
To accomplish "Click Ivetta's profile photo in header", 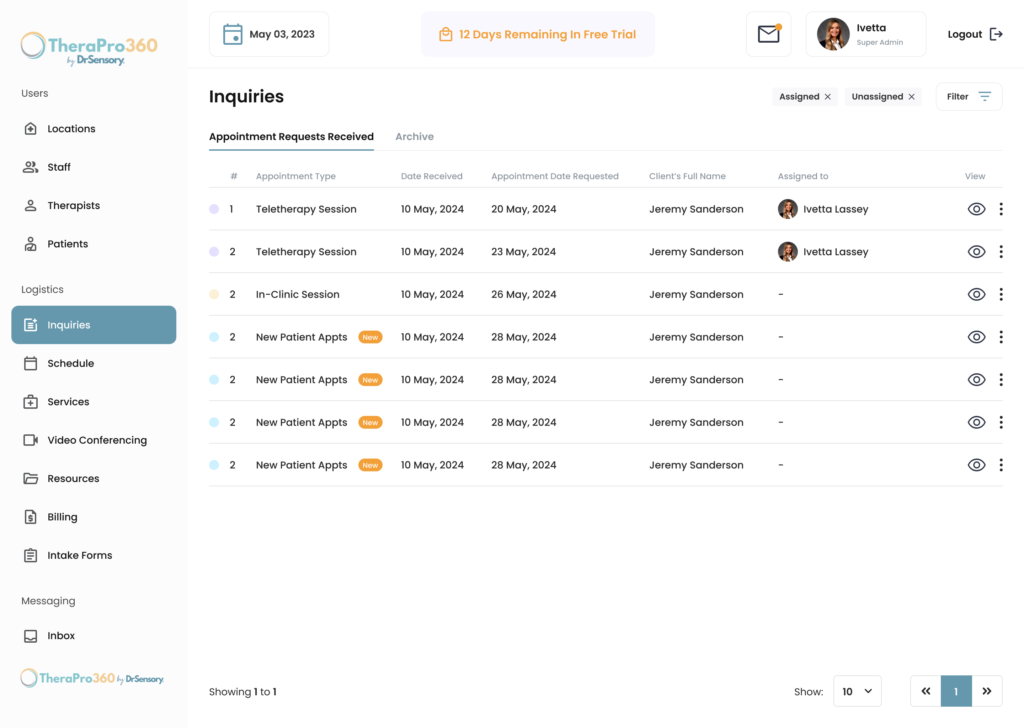I will [833, 34].
